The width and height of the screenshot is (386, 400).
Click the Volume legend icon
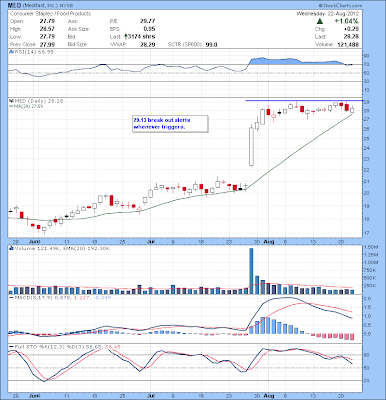[x=11, y=248]
